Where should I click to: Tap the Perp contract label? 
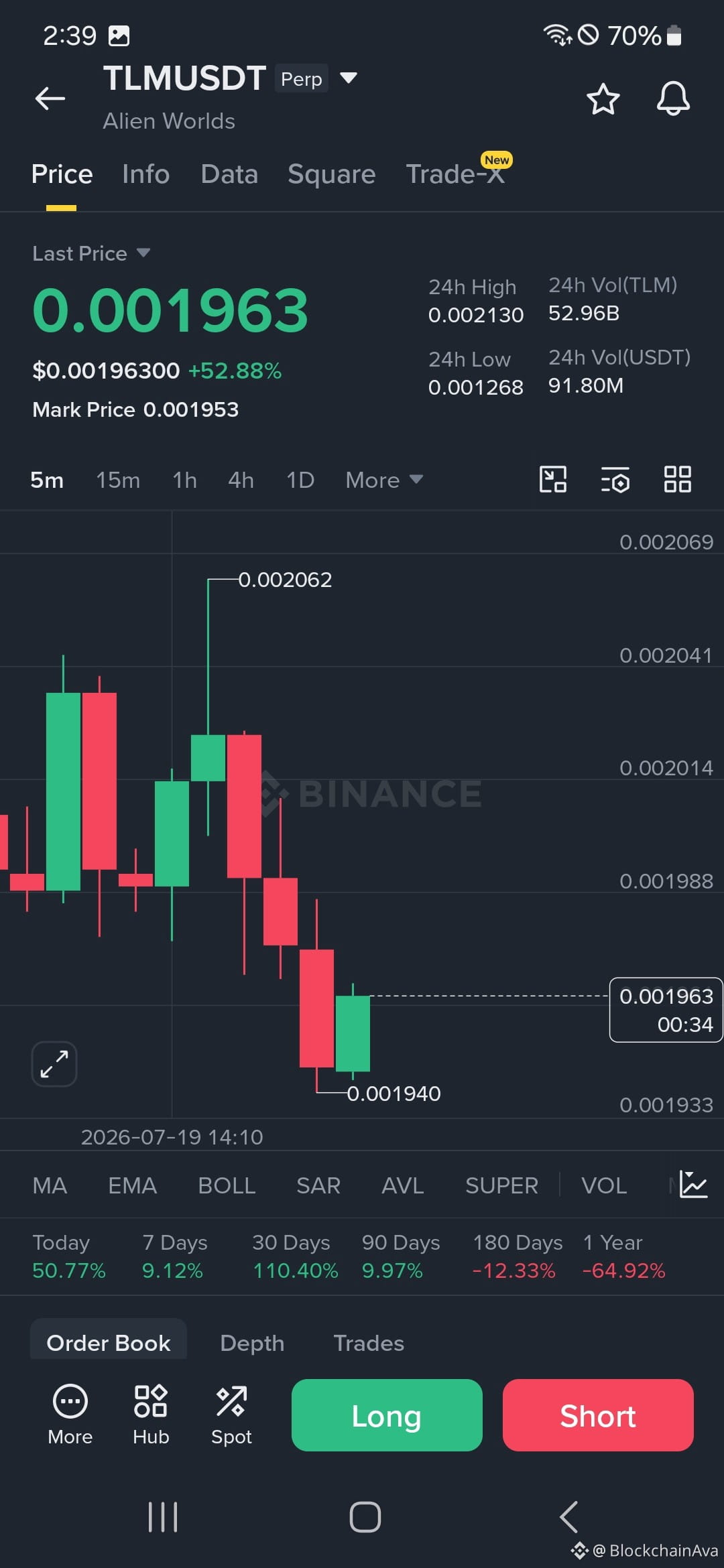(301, 78)
